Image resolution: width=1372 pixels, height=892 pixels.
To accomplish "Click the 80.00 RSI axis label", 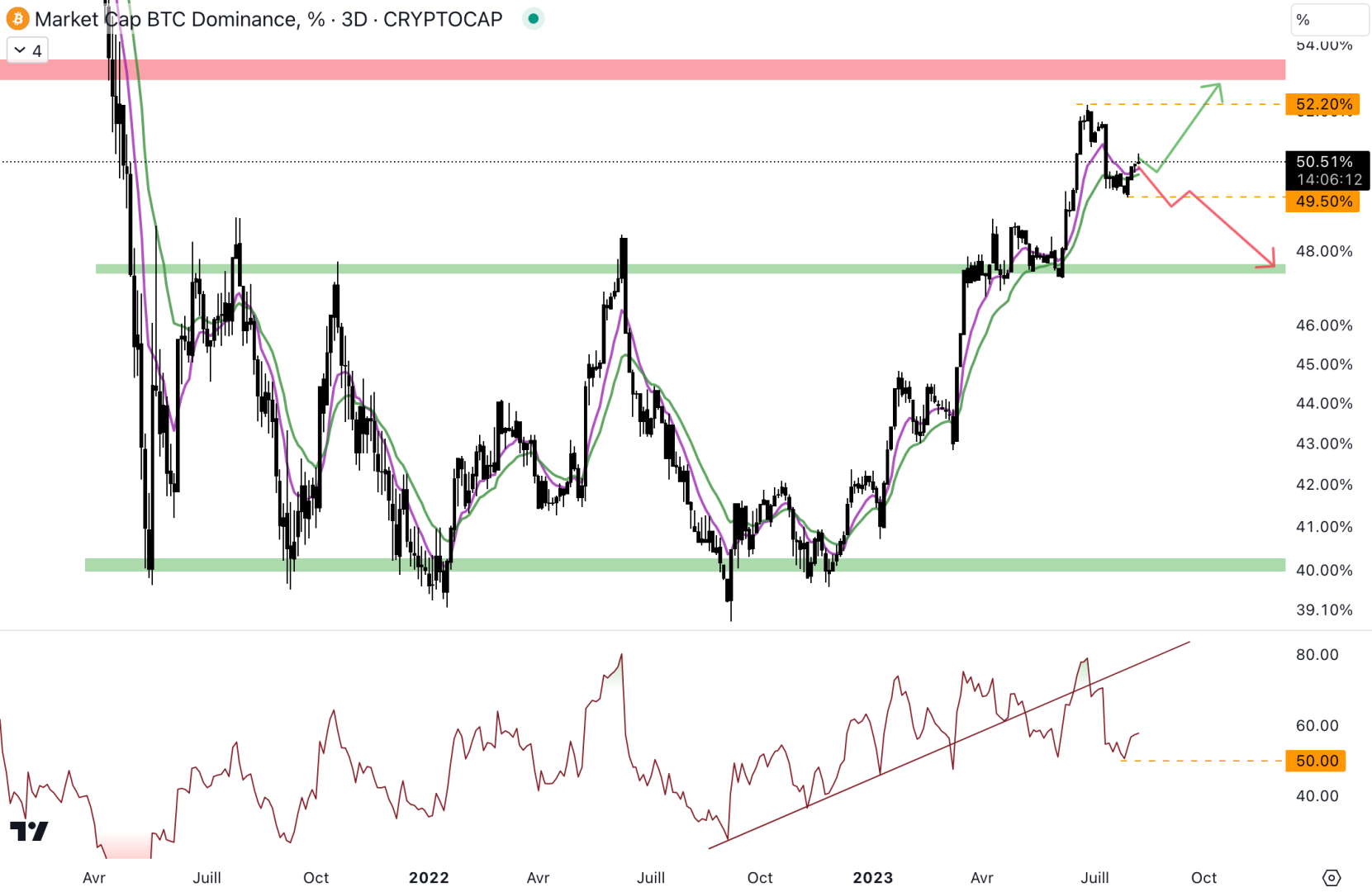I will (x=1317, y=655).
